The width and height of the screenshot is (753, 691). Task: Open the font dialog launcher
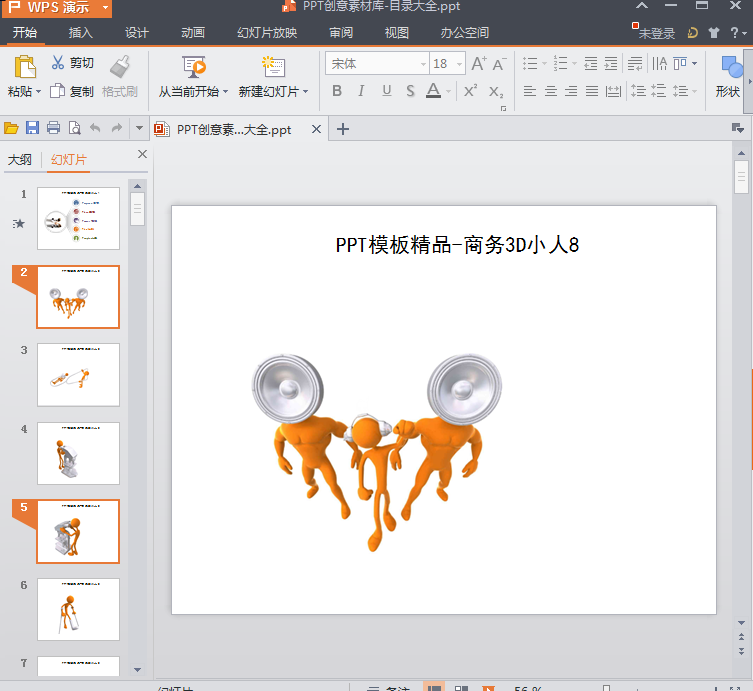pyautogui.click(x=503, y=109)
